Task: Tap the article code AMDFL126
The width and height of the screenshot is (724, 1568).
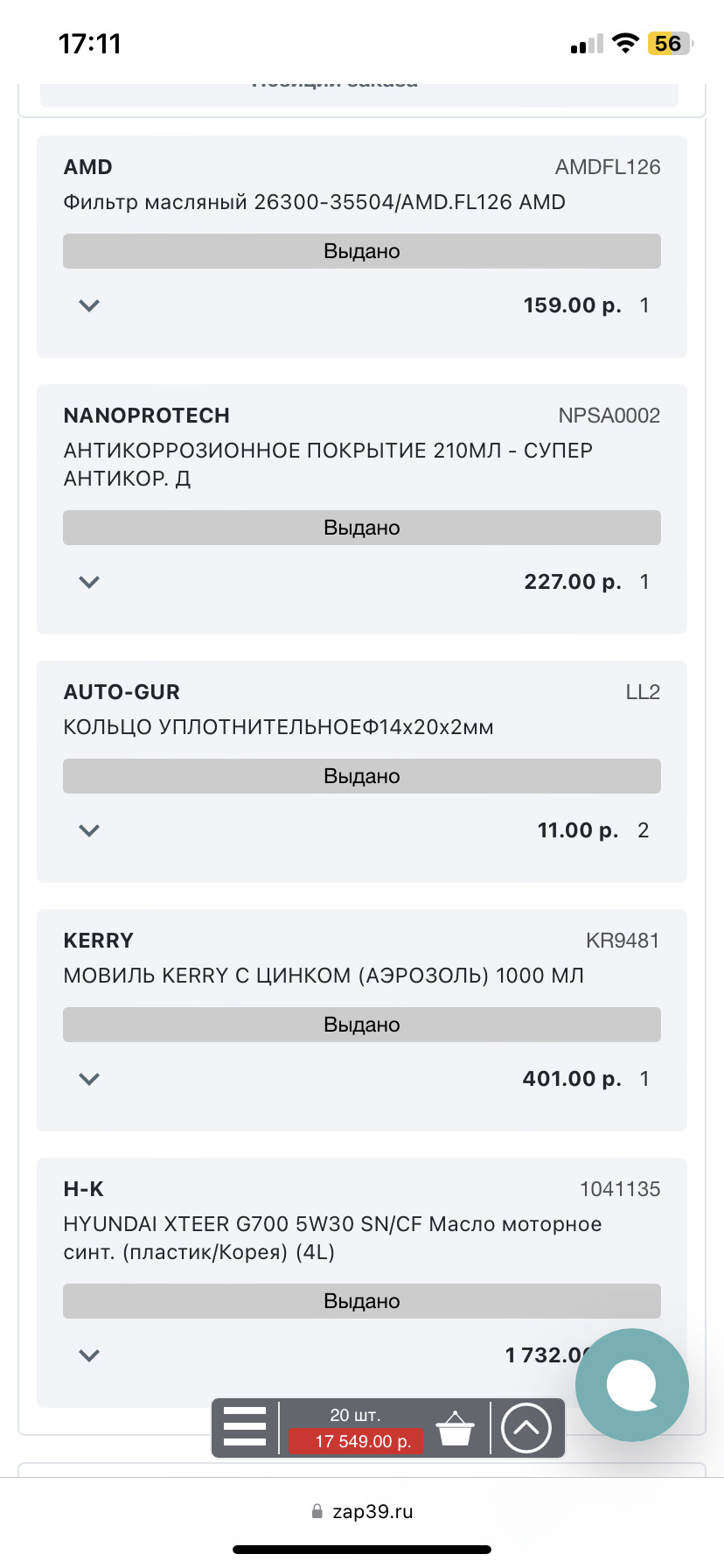Action: coord(608,167)
